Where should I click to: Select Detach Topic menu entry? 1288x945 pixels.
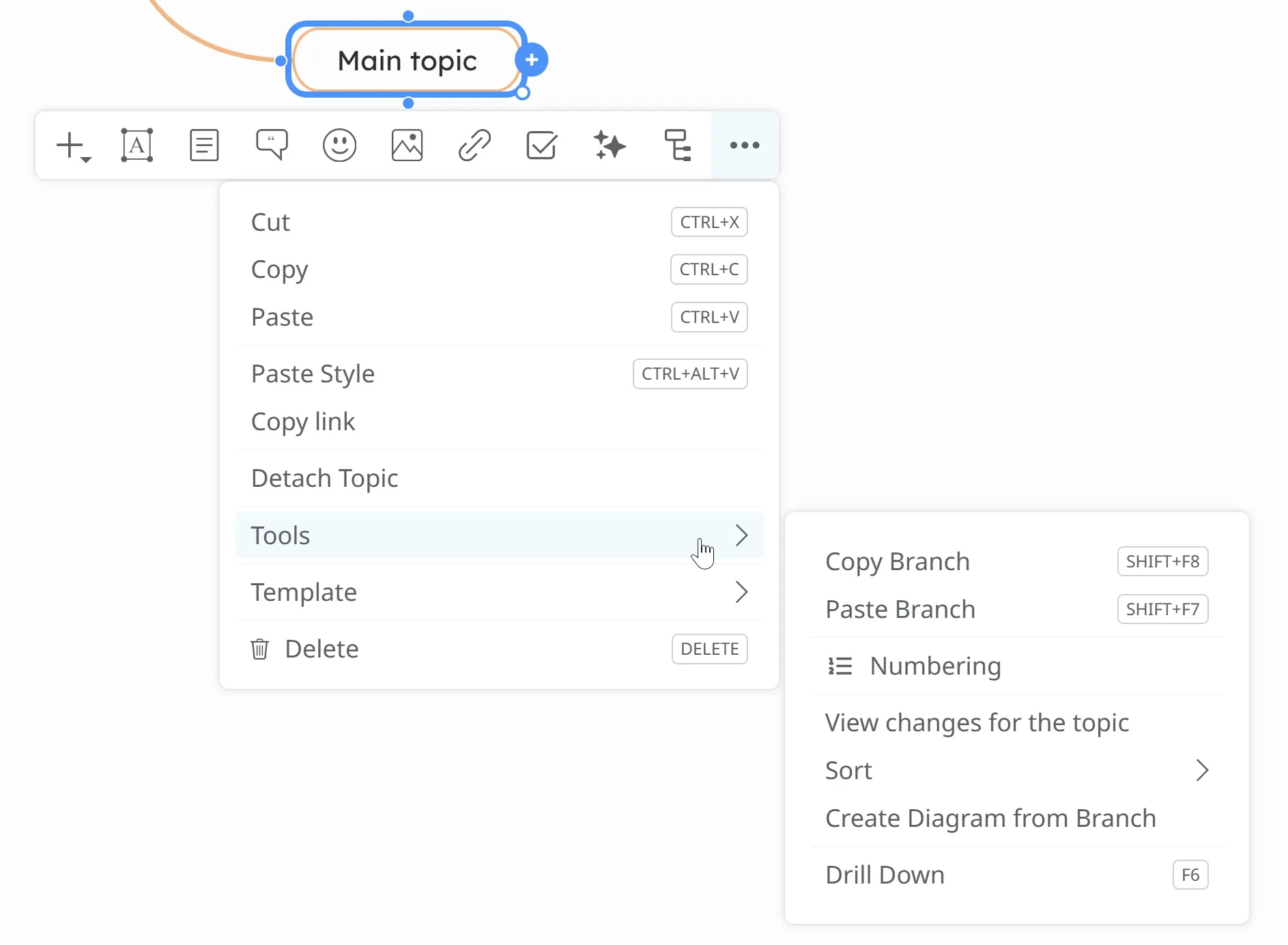325,478
